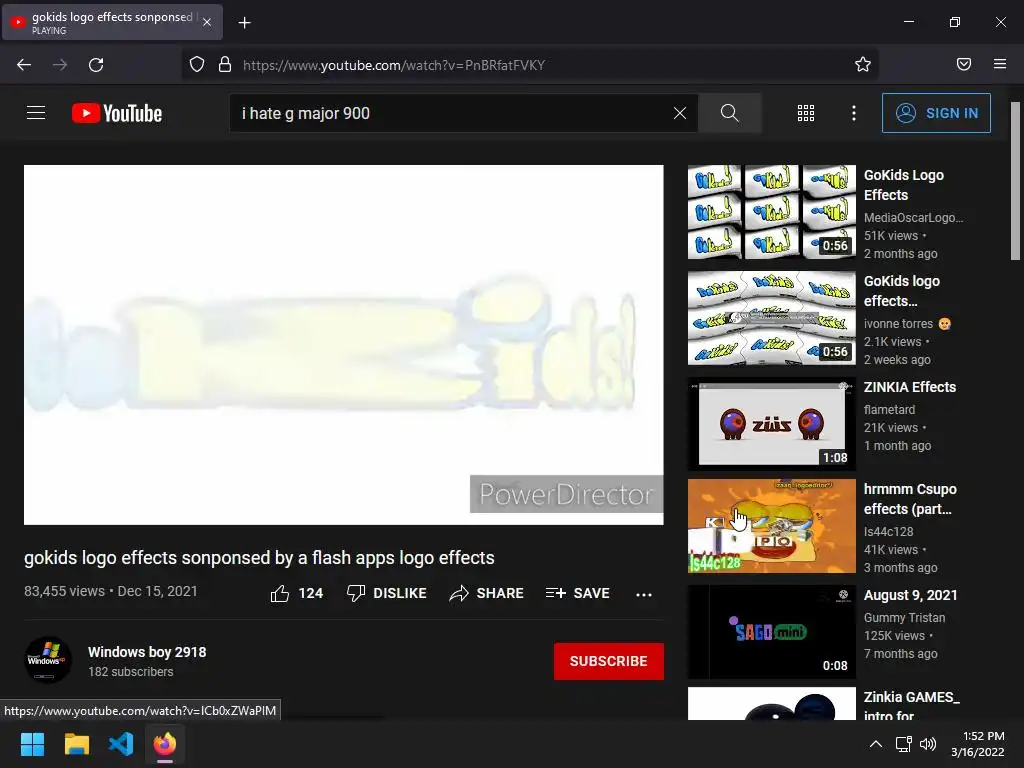Click the flametard channel name
Image resolution: width=1024 pixels, height=768 pixels.
coord(889,409)
